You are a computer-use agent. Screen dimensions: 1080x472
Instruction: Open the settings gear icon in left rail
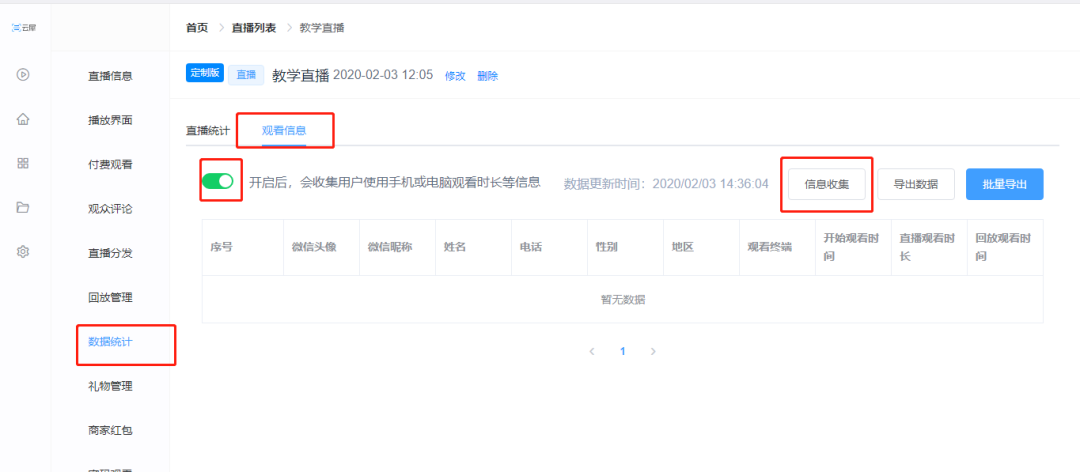point(23,252)
